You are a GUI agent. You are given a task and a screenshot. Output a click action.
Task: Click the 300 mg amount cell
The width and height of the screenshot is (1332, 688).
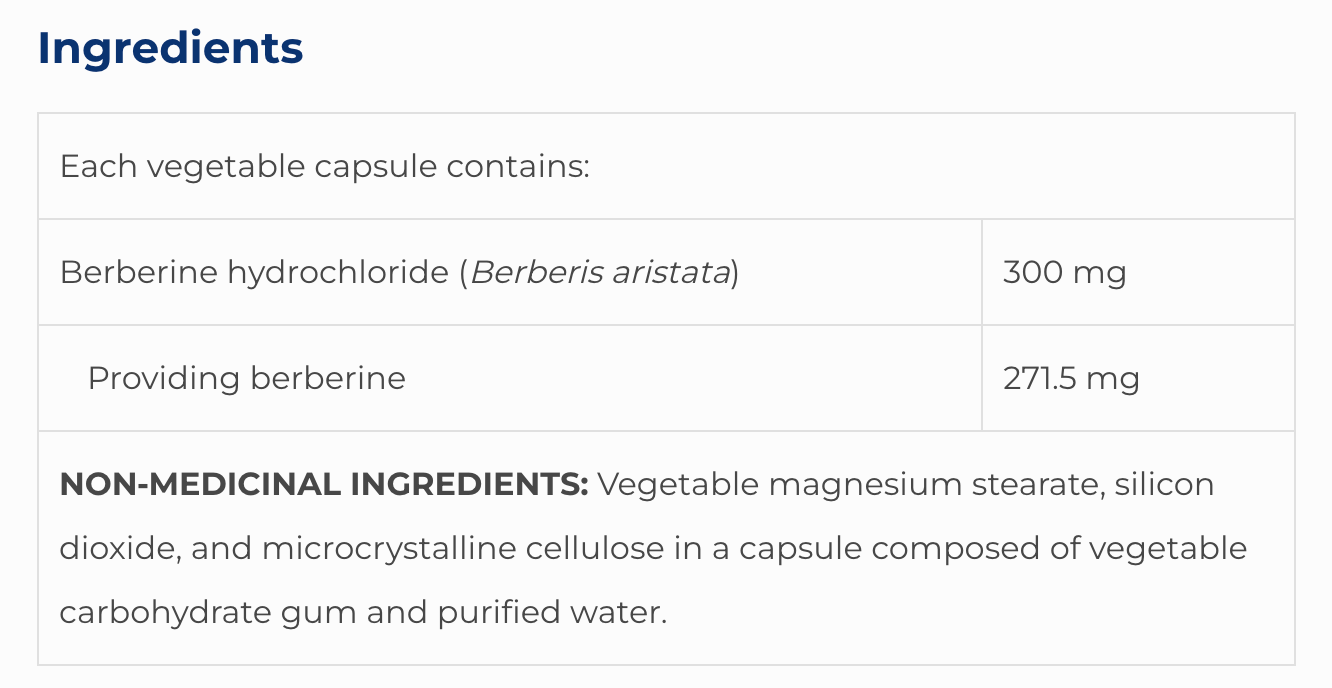click(1064, 272)
